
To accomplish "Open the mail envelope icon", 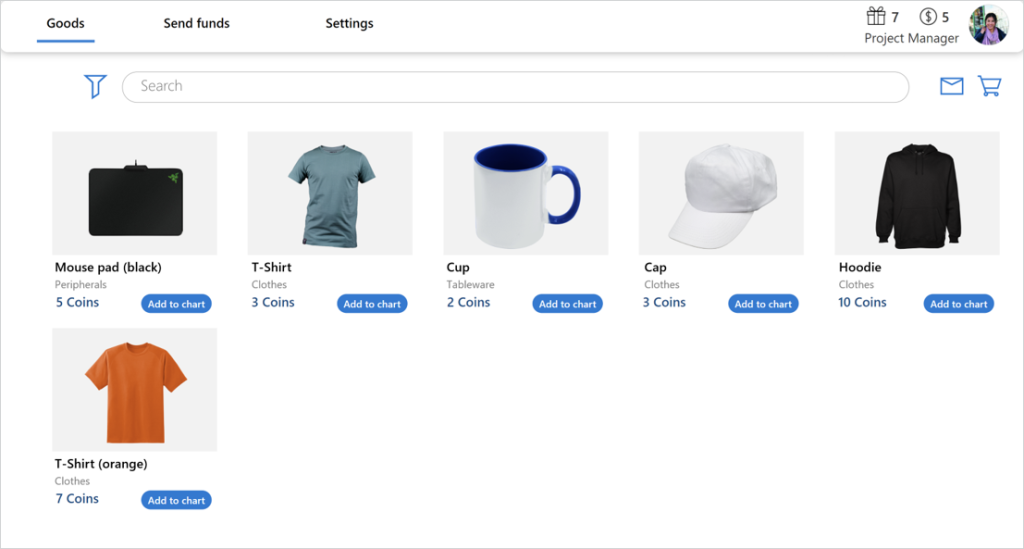I will [x=952, y=86].
